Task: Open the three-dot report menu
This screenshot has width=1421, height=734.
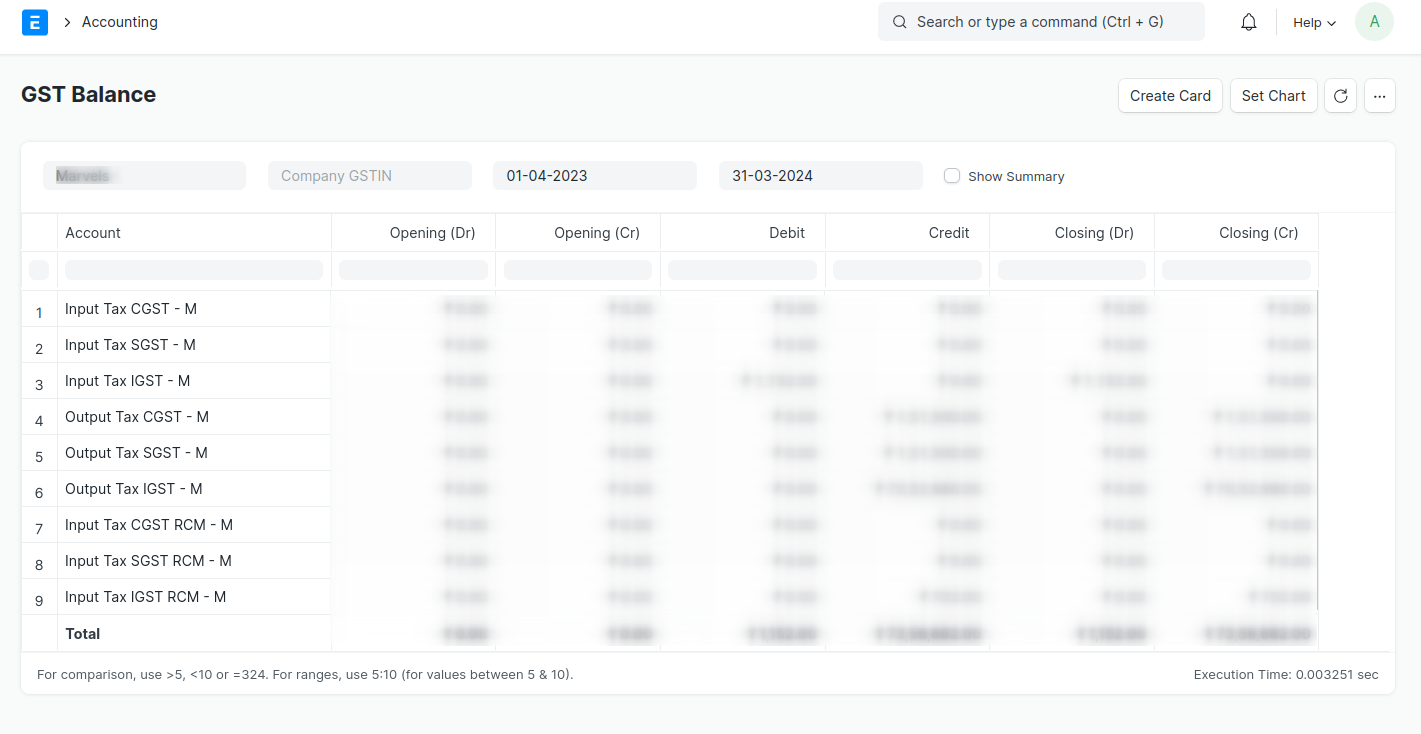Action: tap(1379, 96)
